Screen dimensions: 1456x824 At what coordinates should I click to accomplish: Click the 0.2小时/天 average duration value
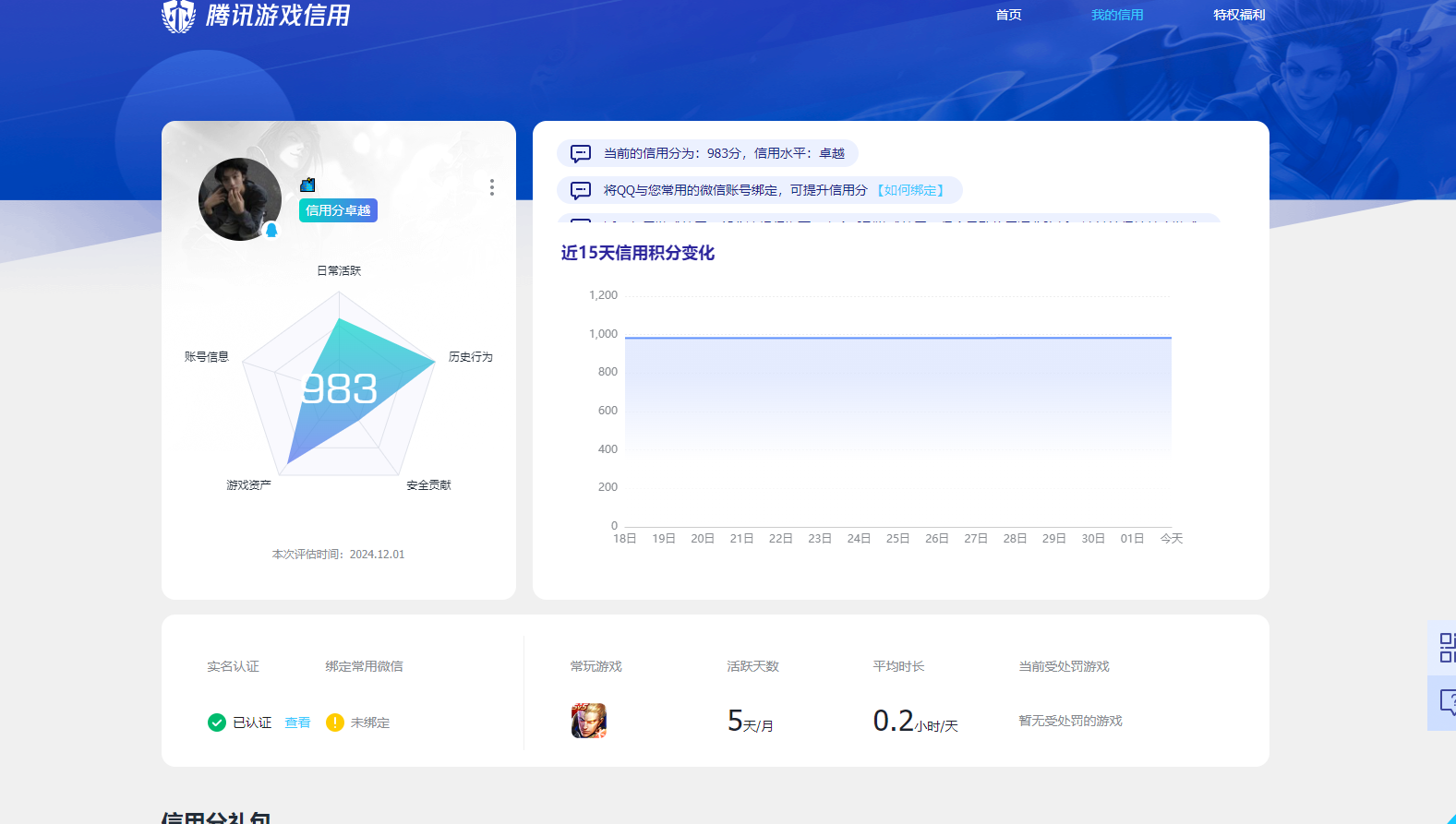click(916, 721)
